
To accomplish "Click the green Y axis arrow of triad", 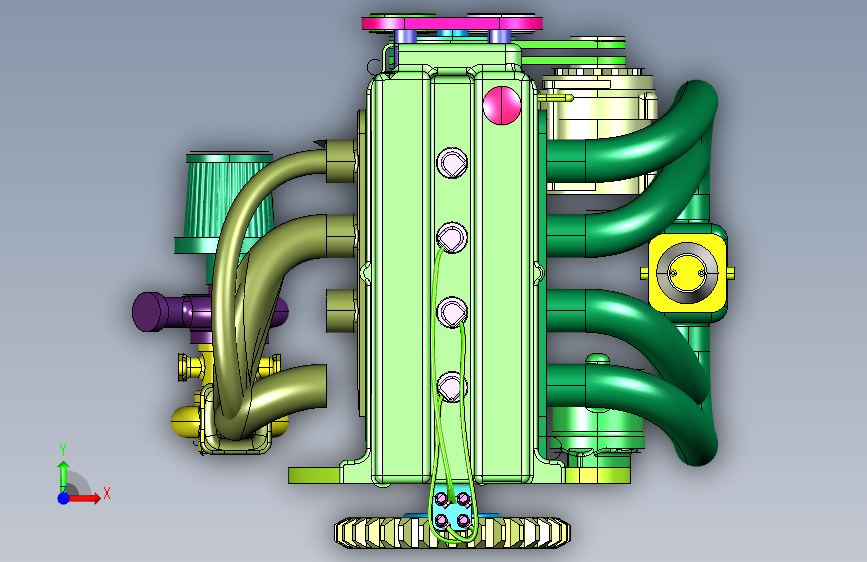I will (63, 475).
